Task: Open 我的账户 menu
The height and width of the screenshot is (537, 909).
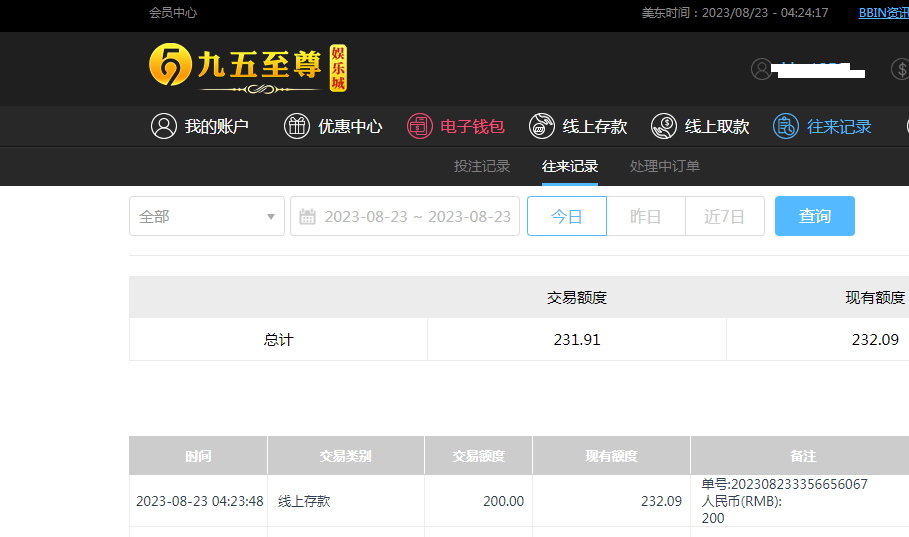Action: [200, 126]
